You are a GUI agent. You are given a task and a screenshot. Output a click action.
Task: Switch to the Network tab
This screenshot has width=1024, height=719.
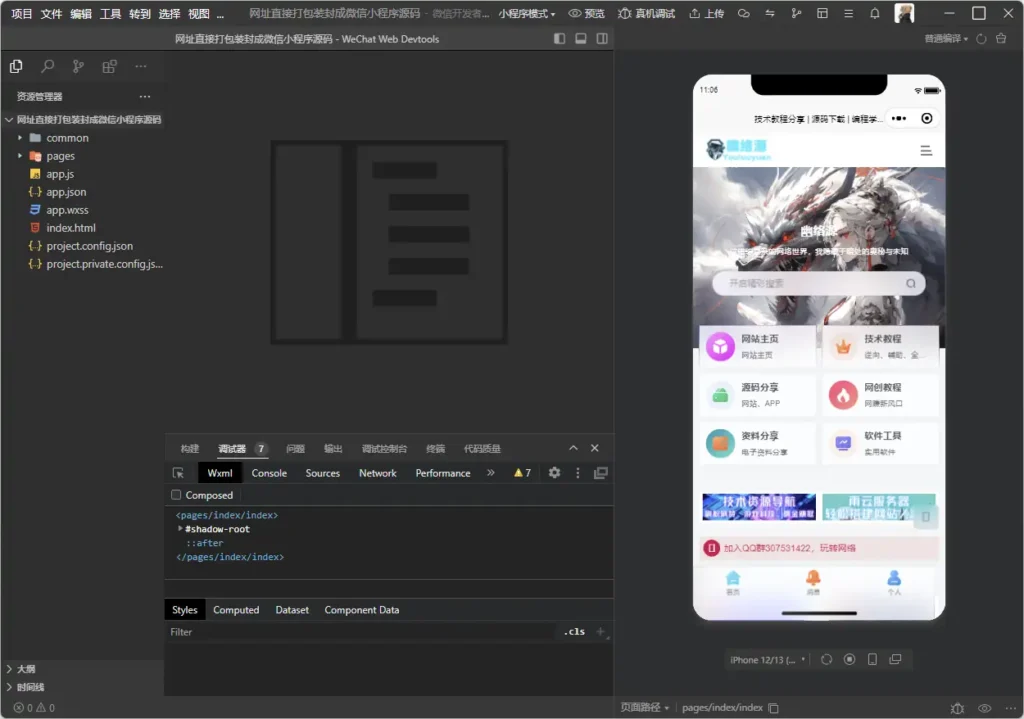pyautogui.click(x=377, y=473)
